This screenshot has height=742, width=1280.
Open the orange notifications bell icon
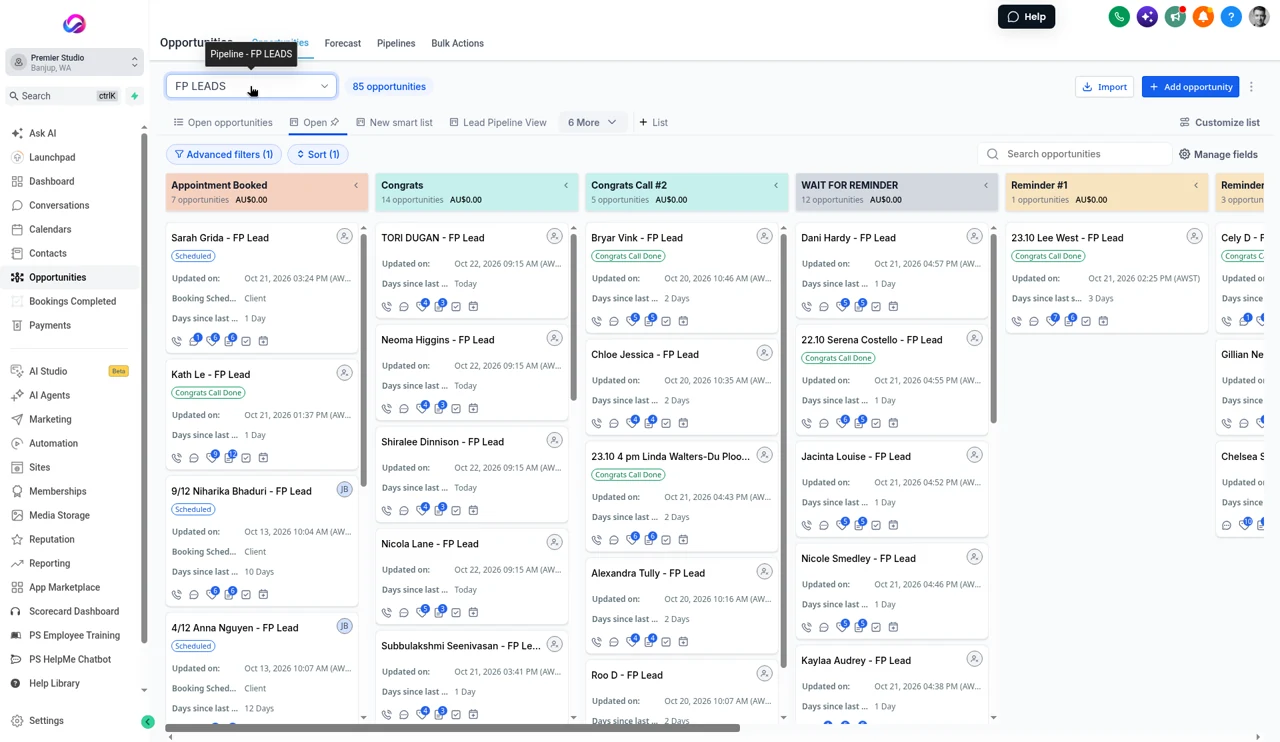coord(1203,17)
